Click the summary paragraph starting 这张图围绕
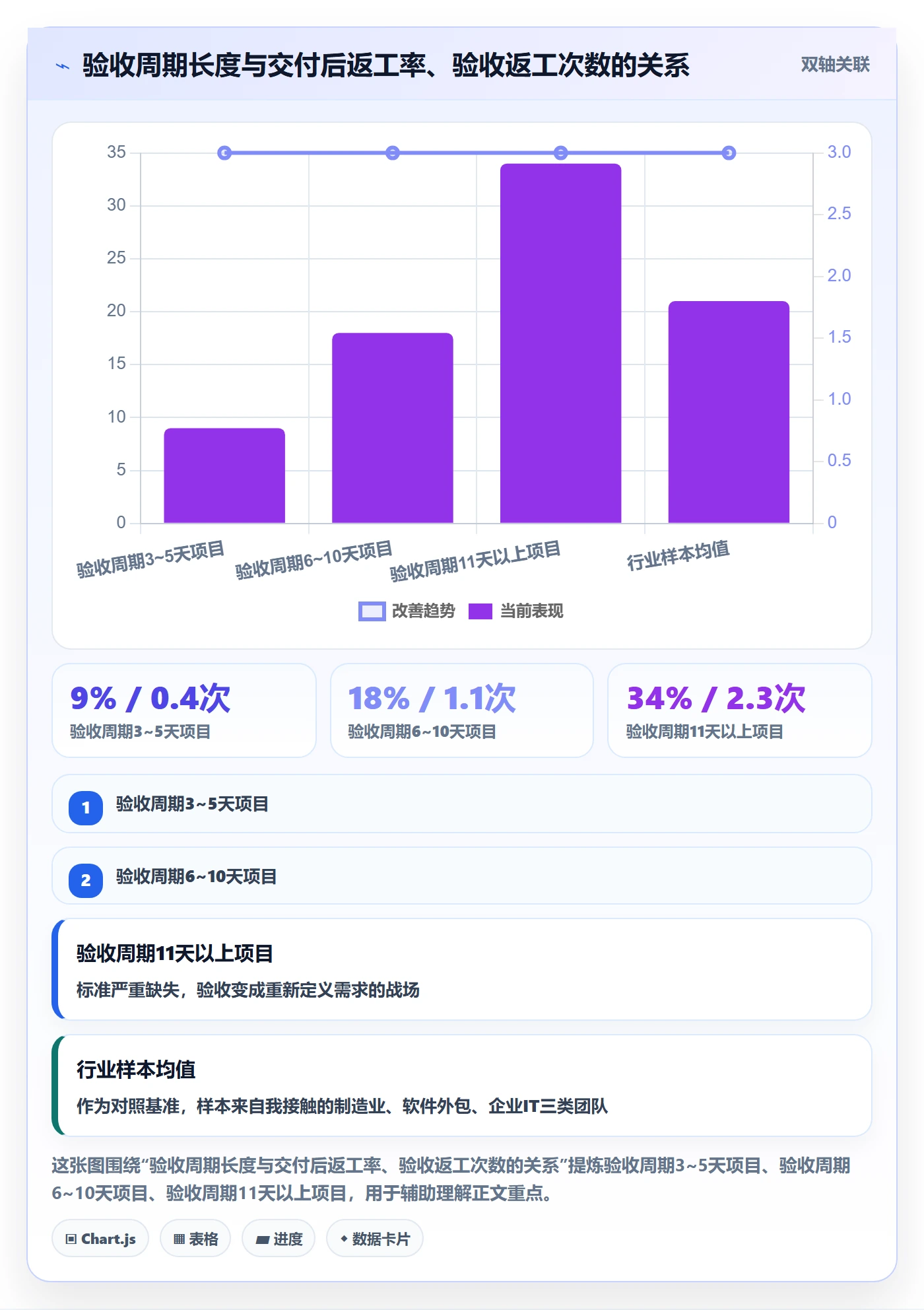The width and height of the screenshot is (924, 1310). coord(451,1179)
